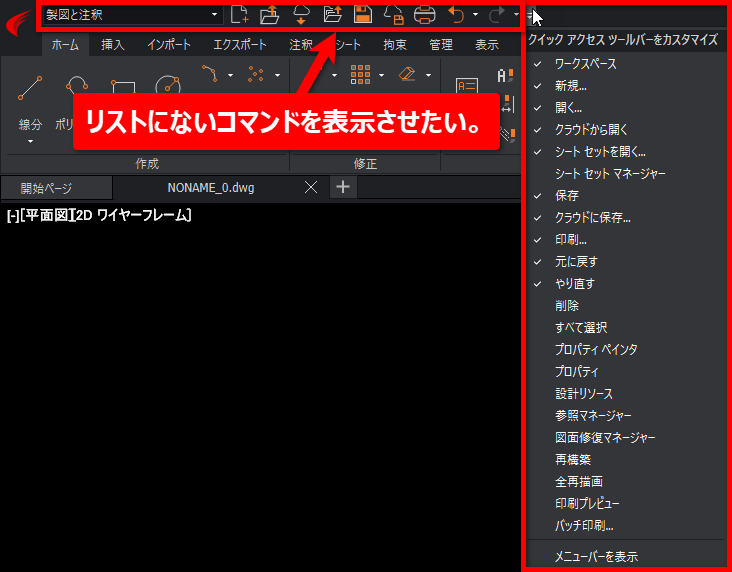The width and height of the screenshot is (732, 572).
Task: Click the Undo arrow icon
Action: pos(456,14)
